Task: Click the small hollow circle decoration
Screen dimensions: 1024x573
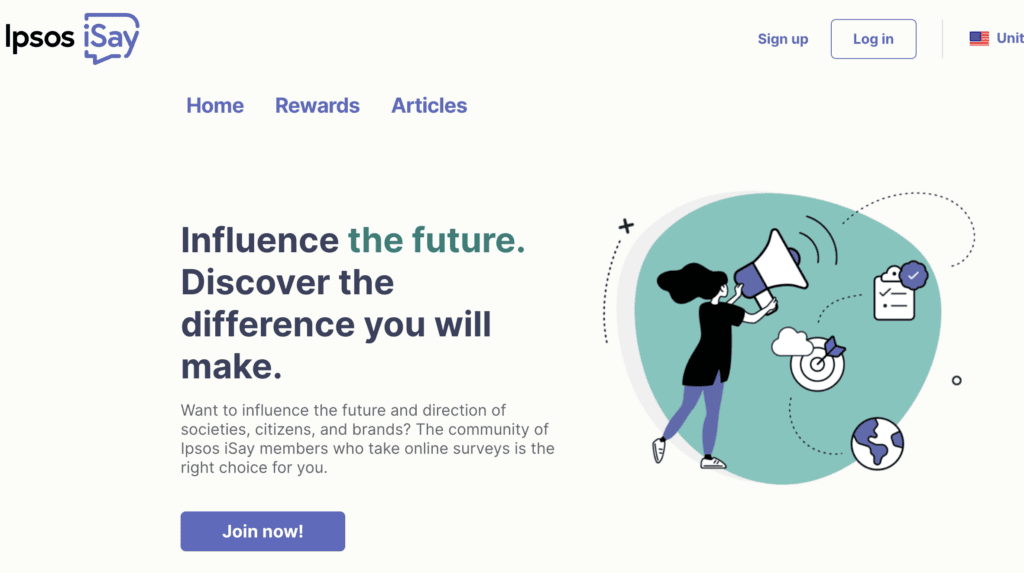Action: pyautogui.click(x=957, y=381)
